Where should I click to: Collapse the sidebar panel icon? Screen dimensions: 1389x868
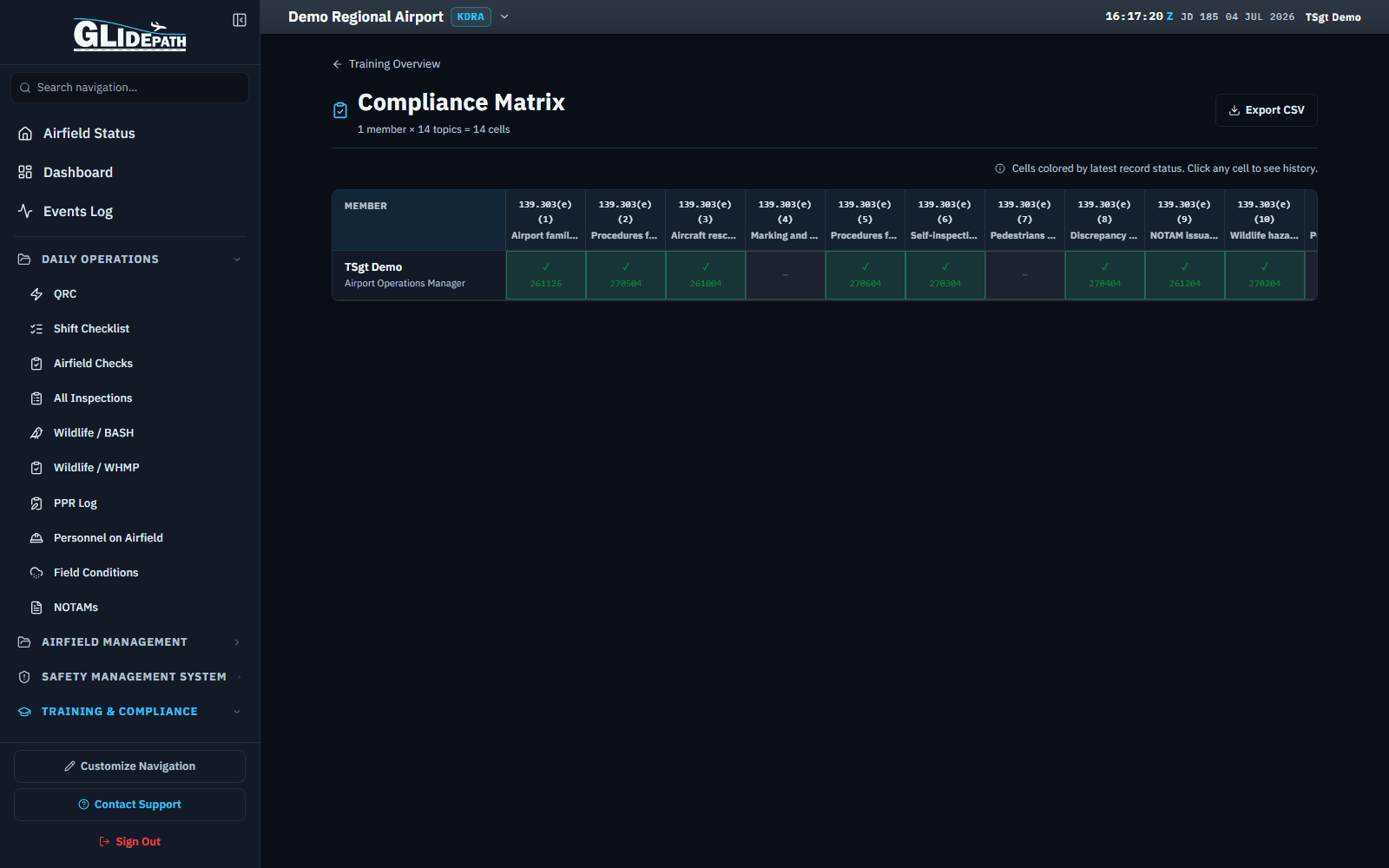pos(240,20)
